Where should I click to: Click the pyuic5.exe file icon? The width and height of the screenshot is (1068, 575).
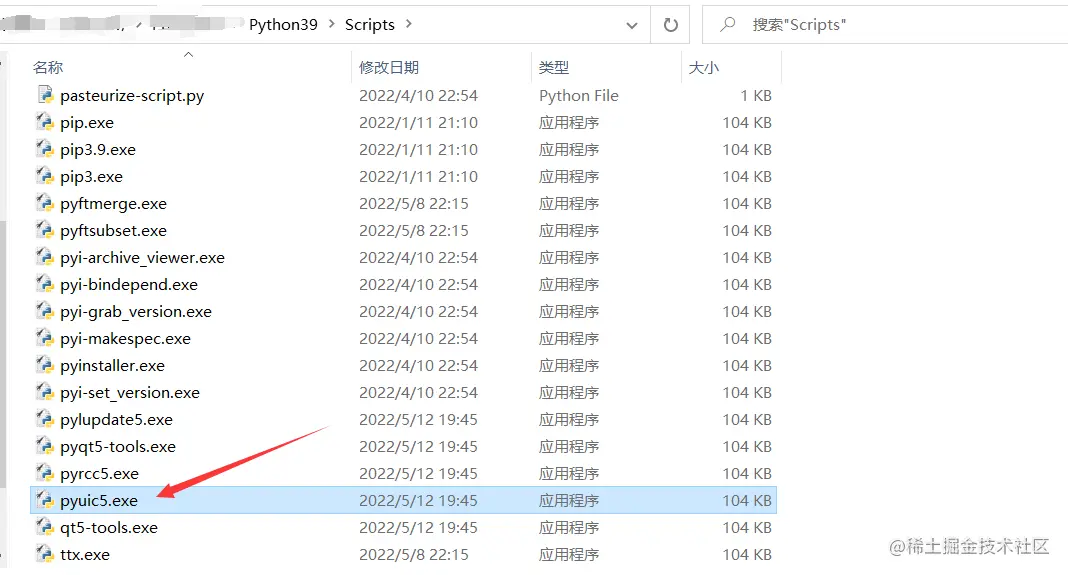tap(45, 500)
